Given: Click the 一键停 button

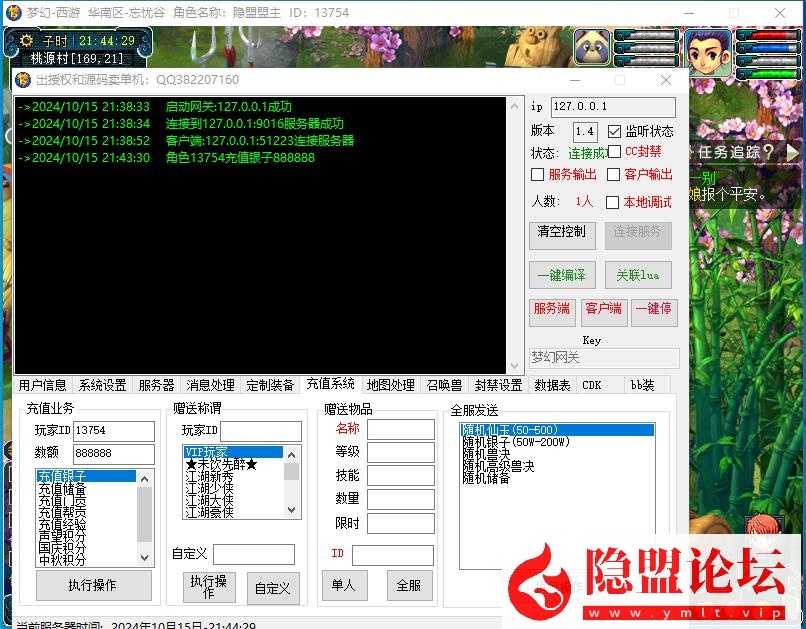Looking at the screenshot, I should (654, 312).
